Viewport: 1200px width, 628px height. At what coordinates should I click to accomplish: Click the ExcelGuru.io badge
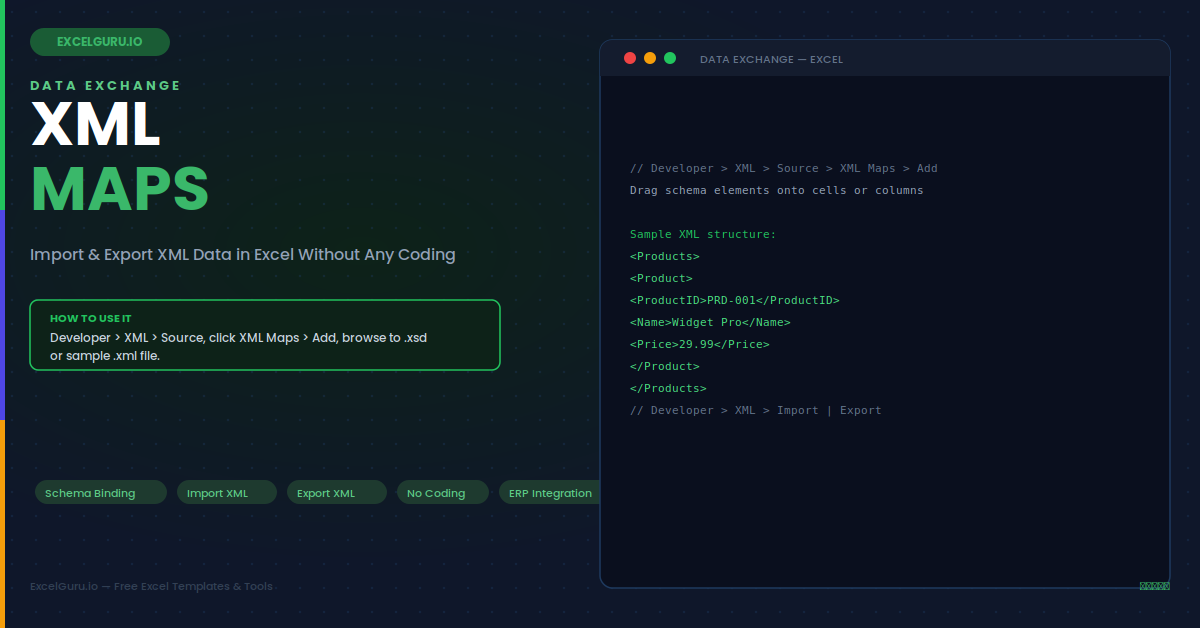click(100, 42)
